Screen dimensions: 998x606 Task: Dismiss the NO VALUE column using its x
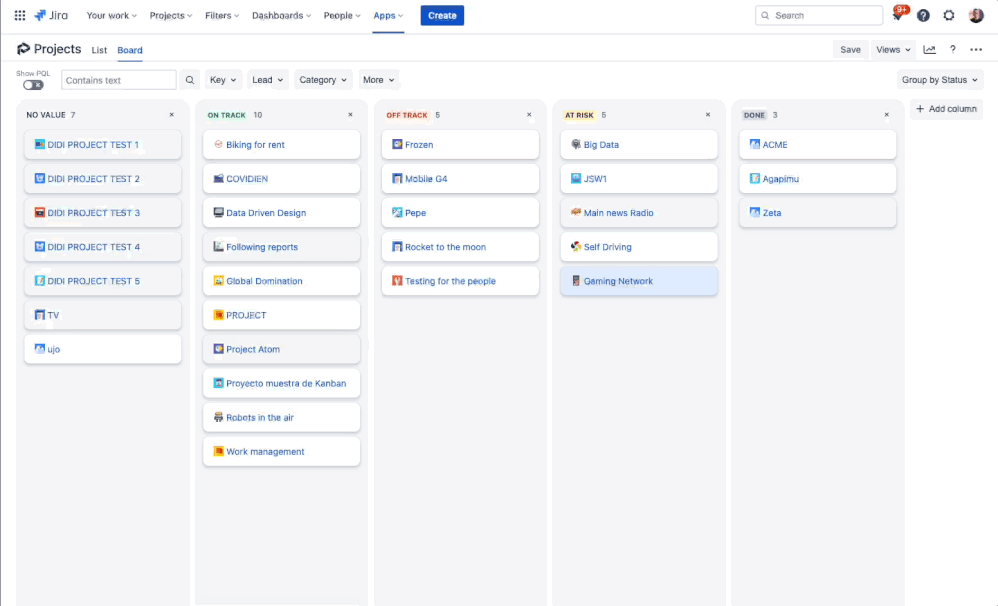170,114
